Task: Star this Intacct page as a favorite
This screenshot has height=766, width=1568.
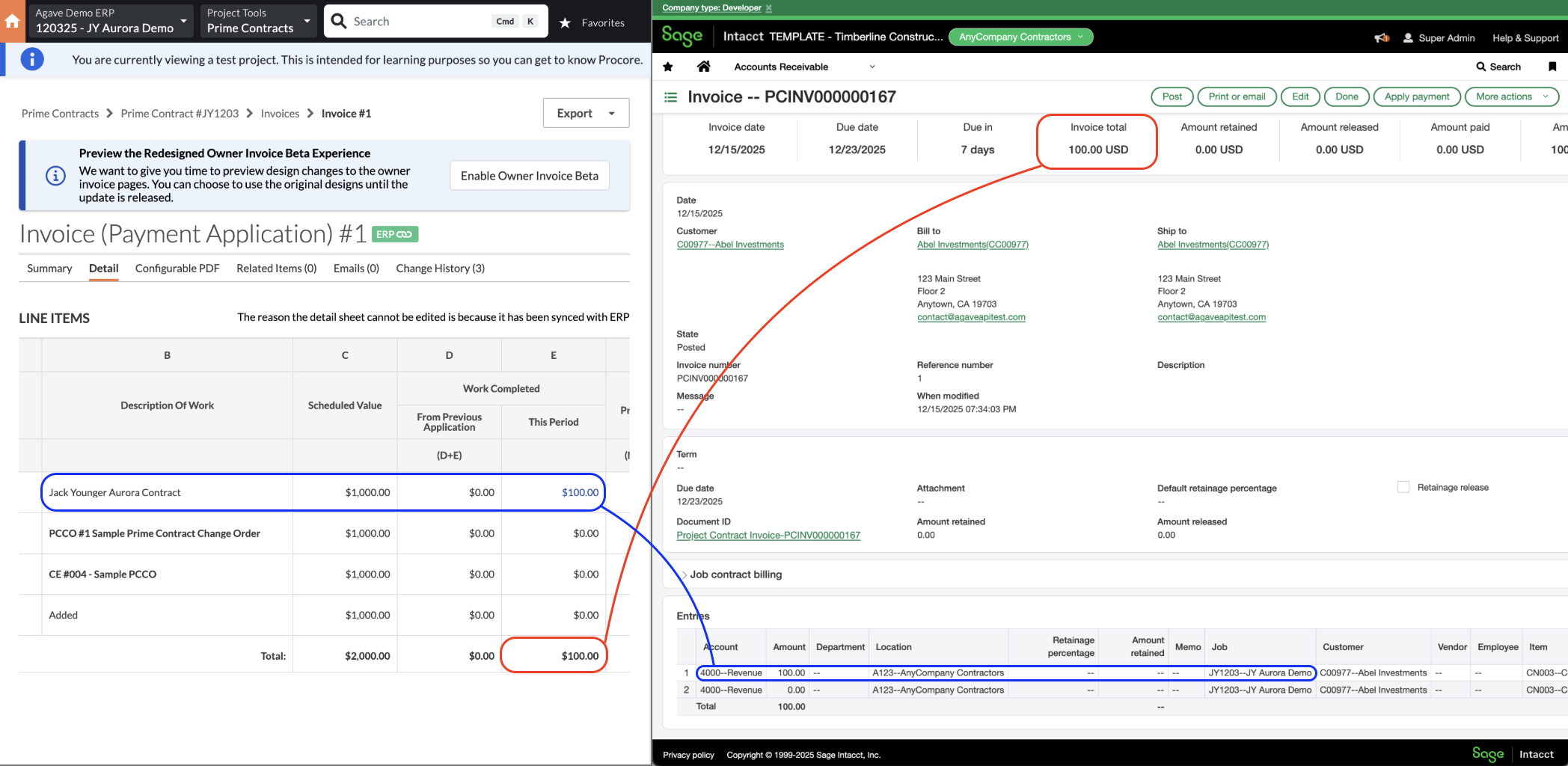Action: point(667,67)
